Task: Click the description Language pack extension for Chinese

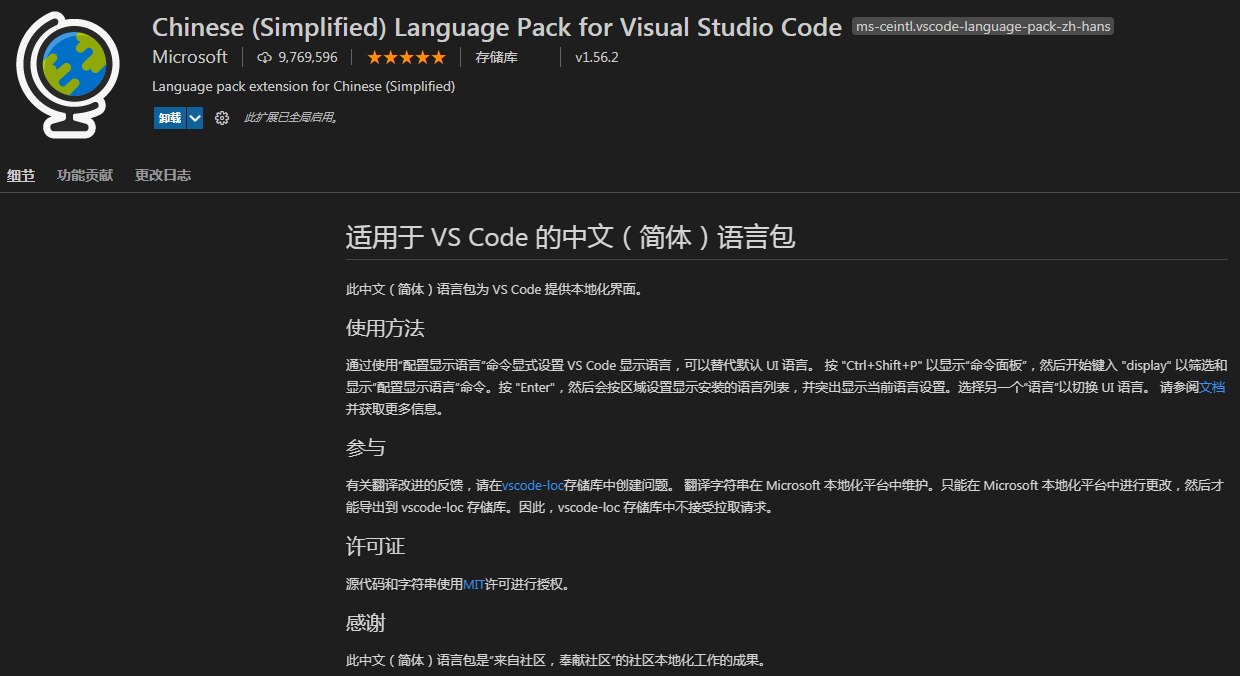Action: click(304, 87)
